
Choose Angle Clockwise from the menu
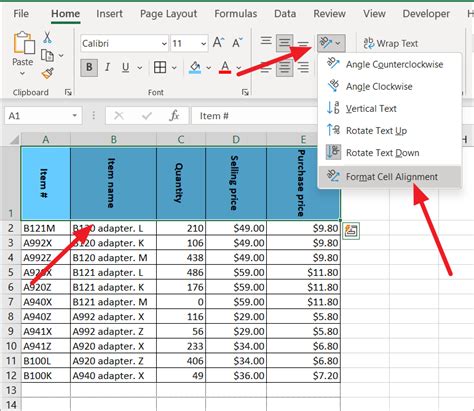pyautogui.click(x=390, y=86)
